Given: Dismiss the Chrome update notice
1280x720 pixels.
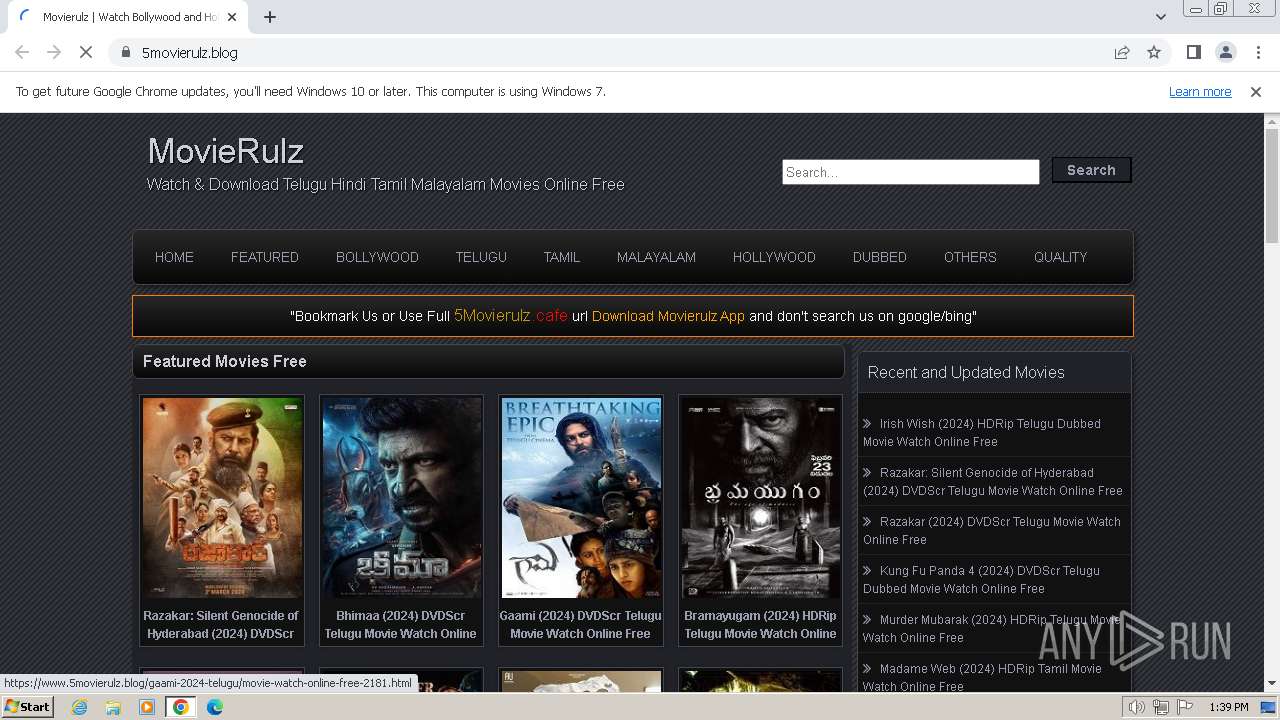Looking at the screenshot, I should point(1256,92).
